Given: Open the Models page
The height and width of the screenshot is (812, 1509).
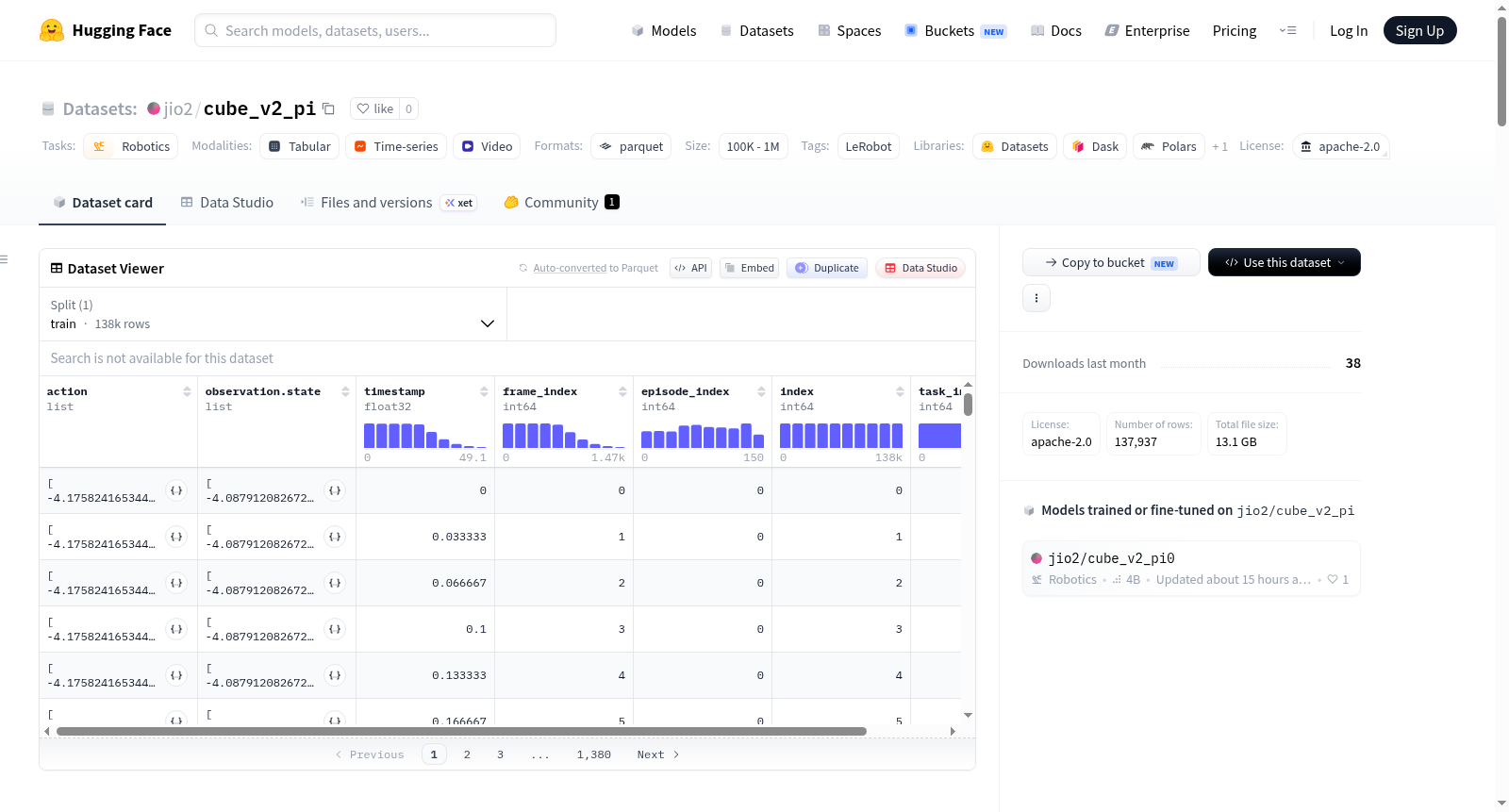Looking at the screenshot, I should [664, 30].
